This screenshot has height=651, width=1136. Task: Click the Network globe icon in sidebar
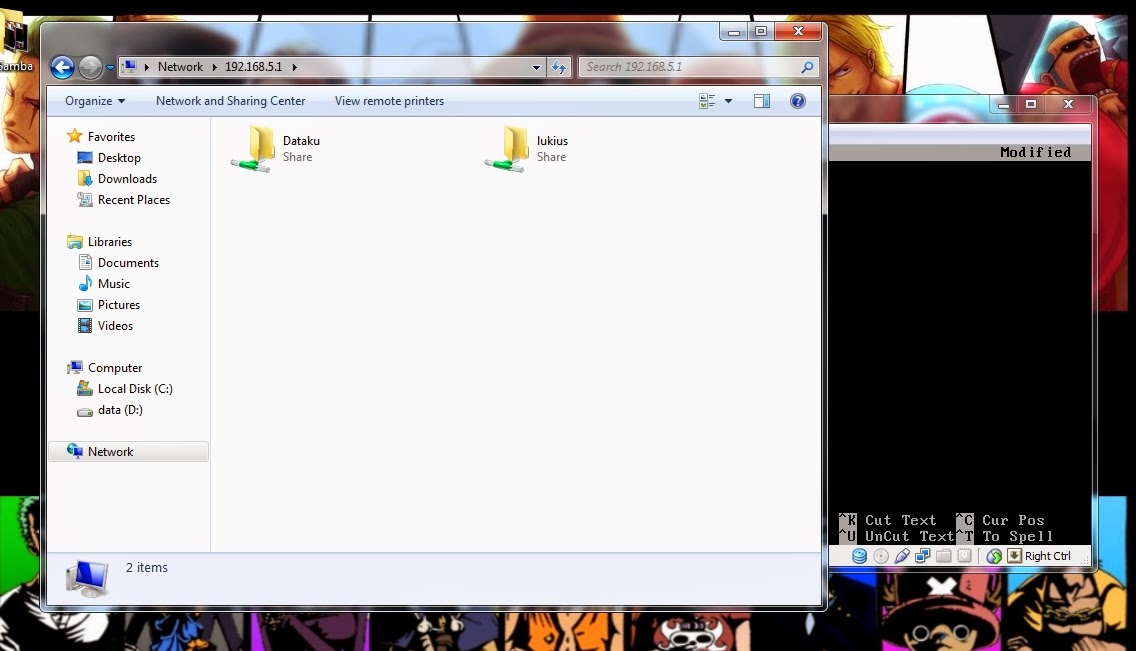[x=75, y=451]
